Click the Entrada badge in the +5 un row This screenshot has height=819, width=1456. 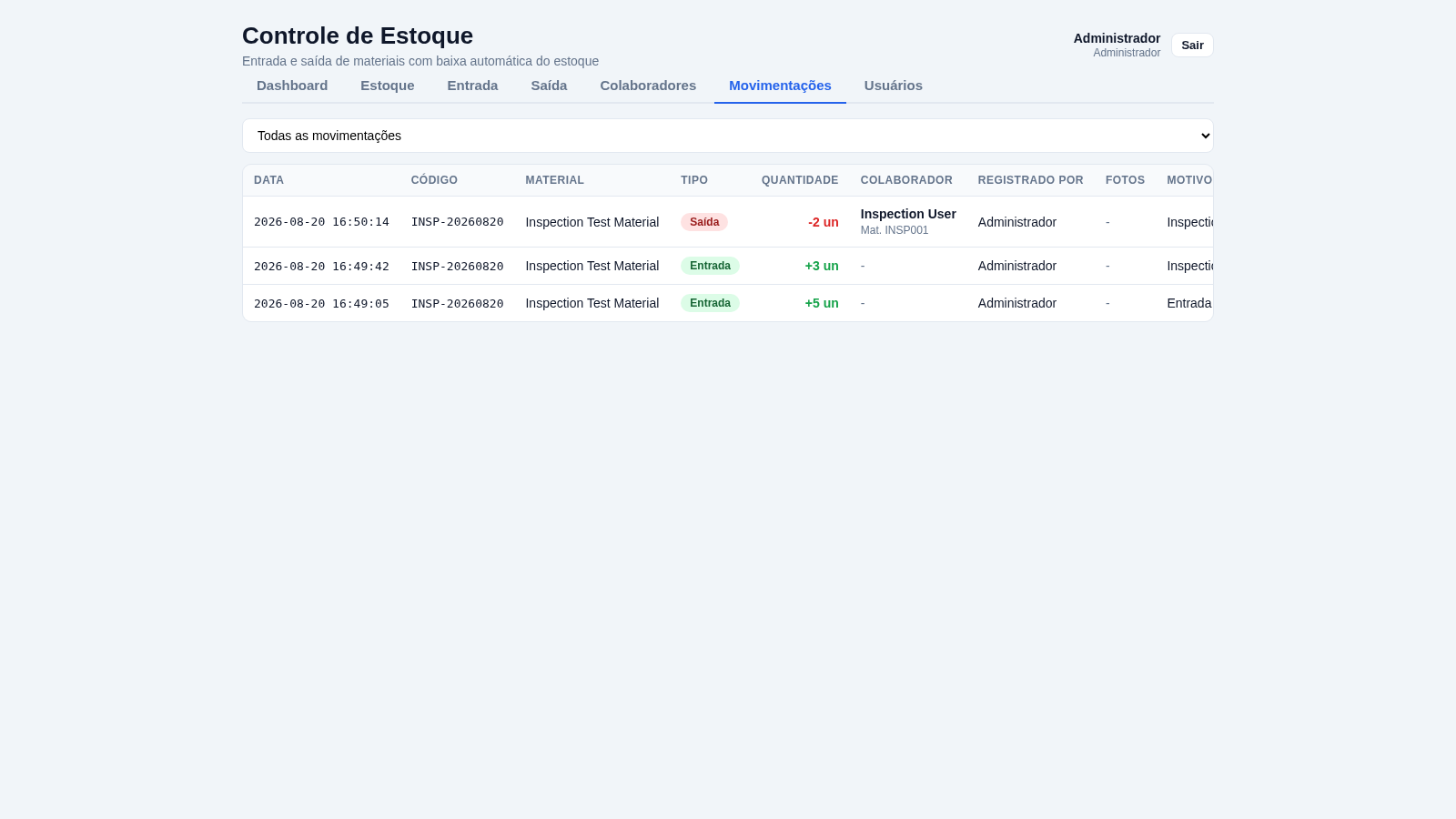pos(710,303)
